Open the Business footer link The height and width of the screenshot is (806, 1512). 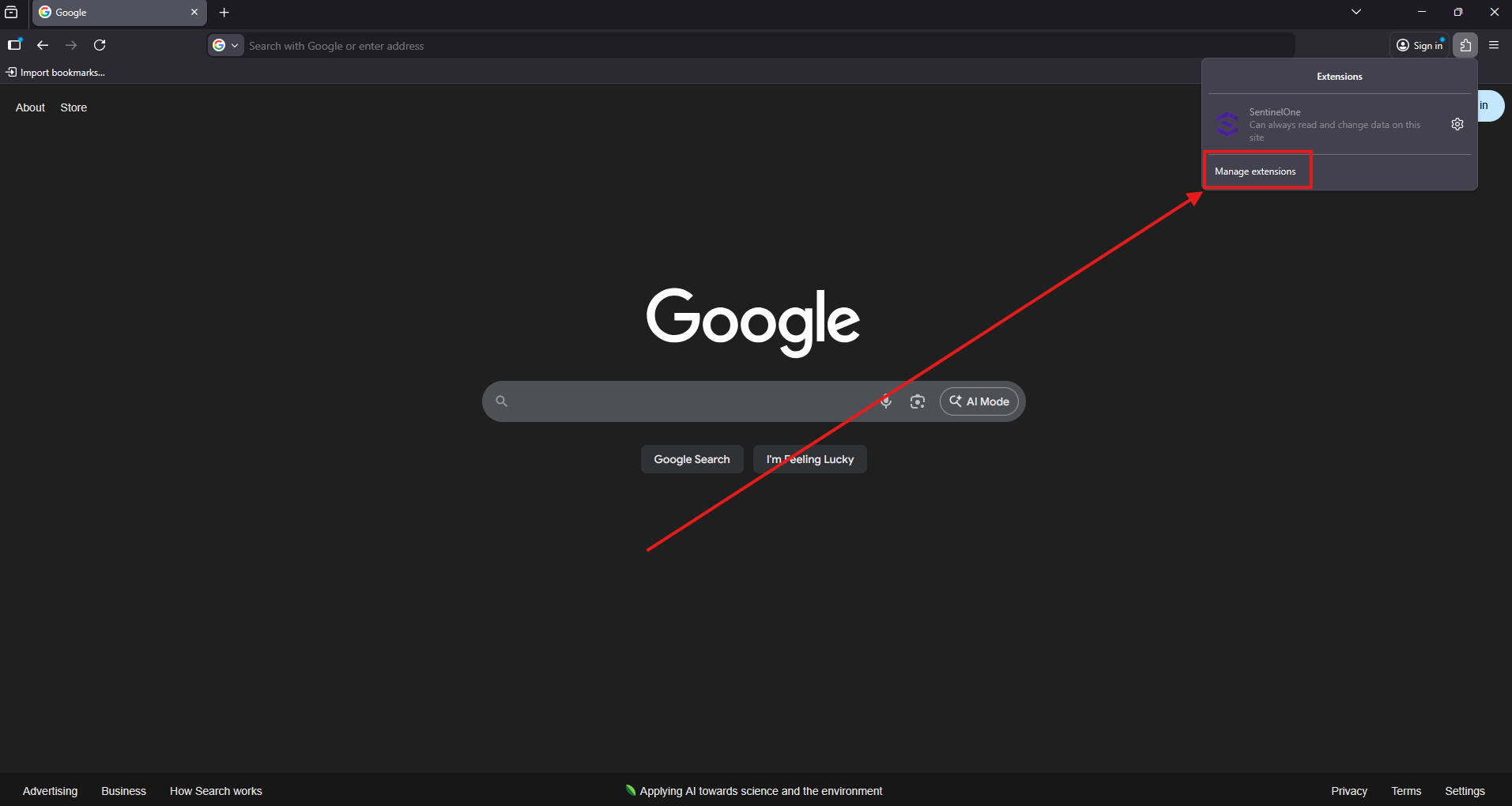click(124, 791)
